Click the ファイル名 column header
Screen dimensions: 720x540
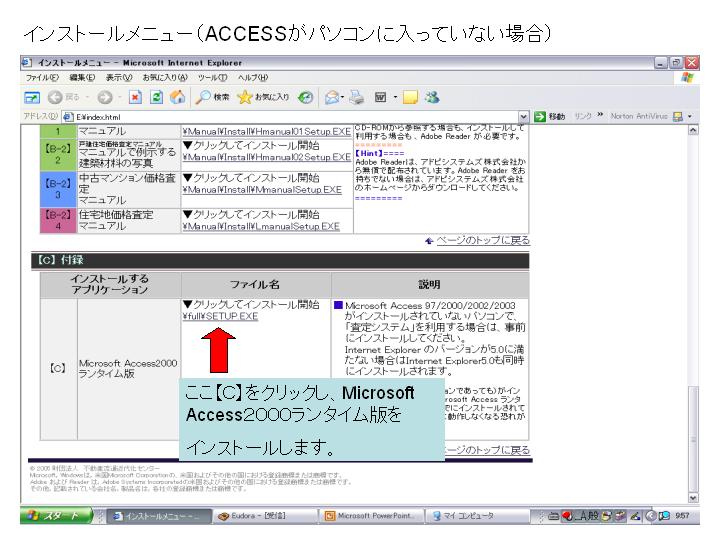(255, 285)
